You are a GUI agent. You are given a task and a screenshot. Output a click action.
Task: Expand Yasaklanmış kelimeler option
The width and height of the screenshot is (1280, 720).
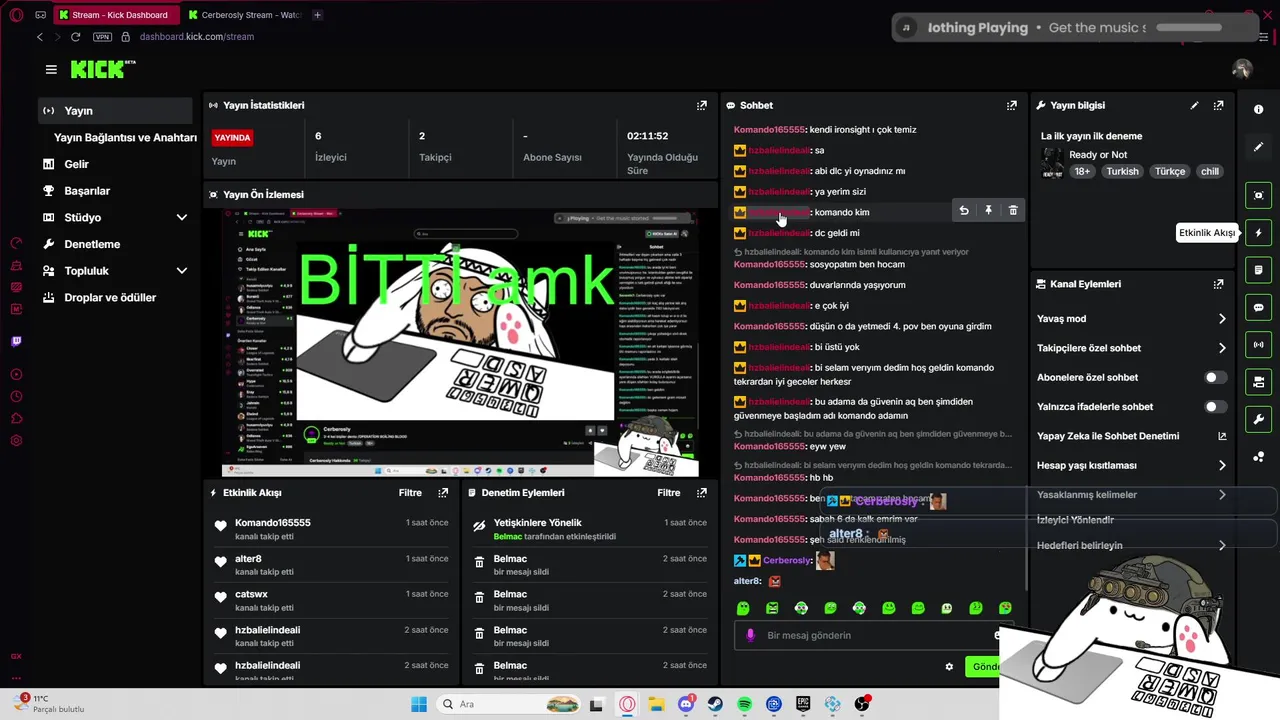[1132, 495]
